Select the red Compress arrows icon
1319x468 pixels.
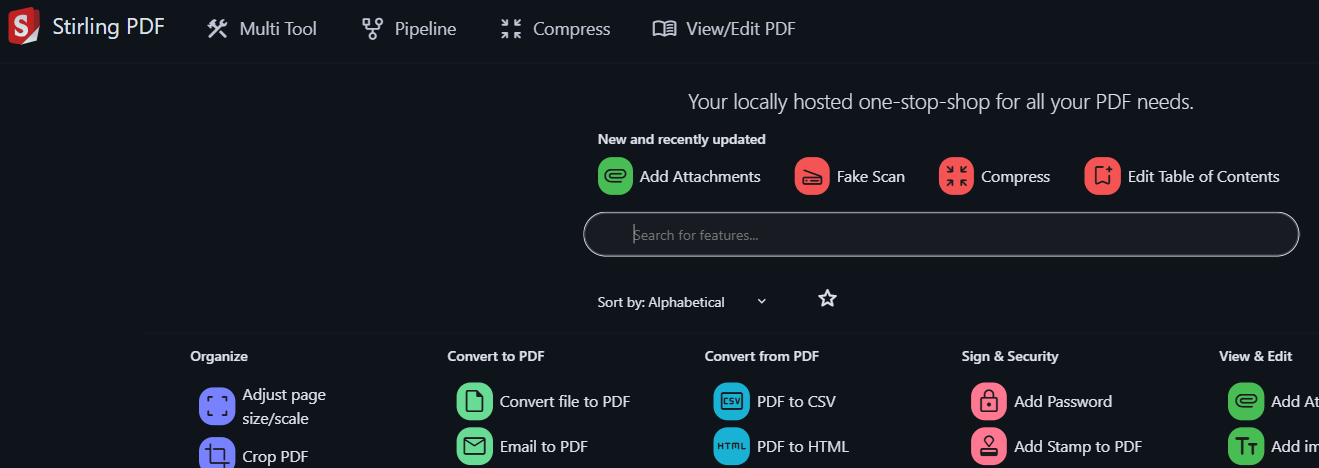coord(957,177)
